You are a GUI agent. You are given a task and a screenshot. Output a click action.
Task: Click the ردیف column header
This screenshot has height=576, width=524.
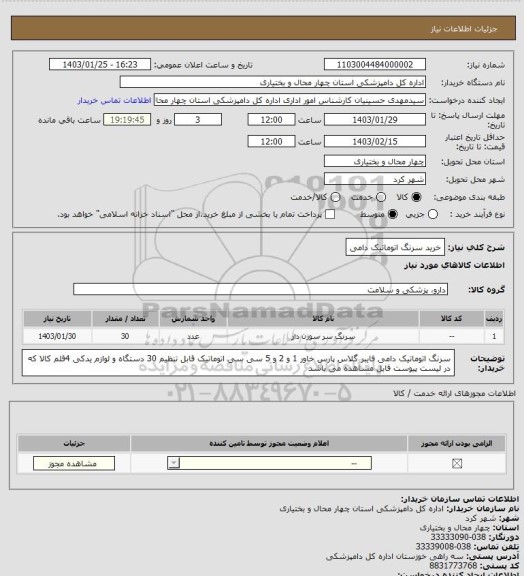[x=494, y=318]
